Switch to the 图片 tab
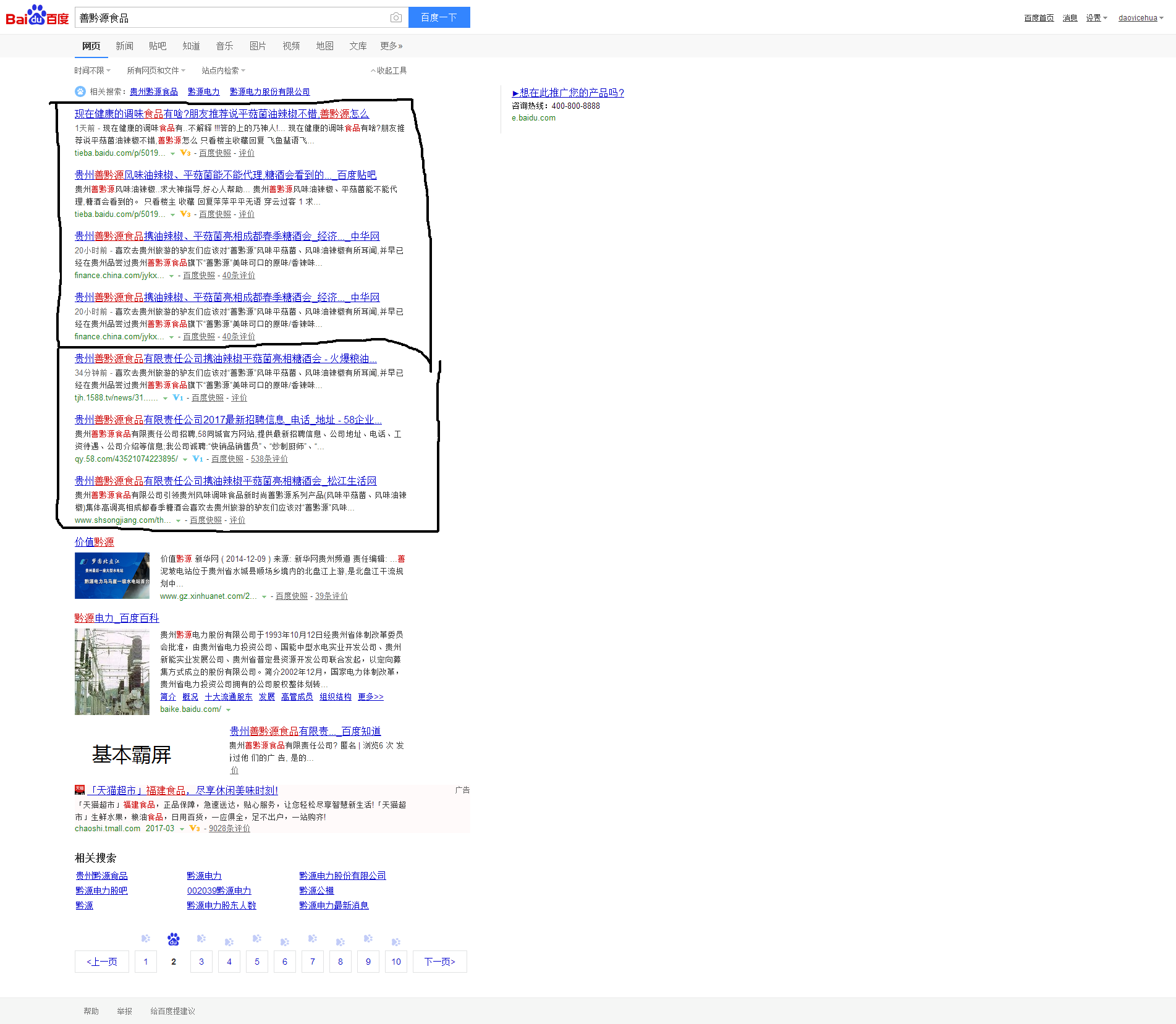 258,46
